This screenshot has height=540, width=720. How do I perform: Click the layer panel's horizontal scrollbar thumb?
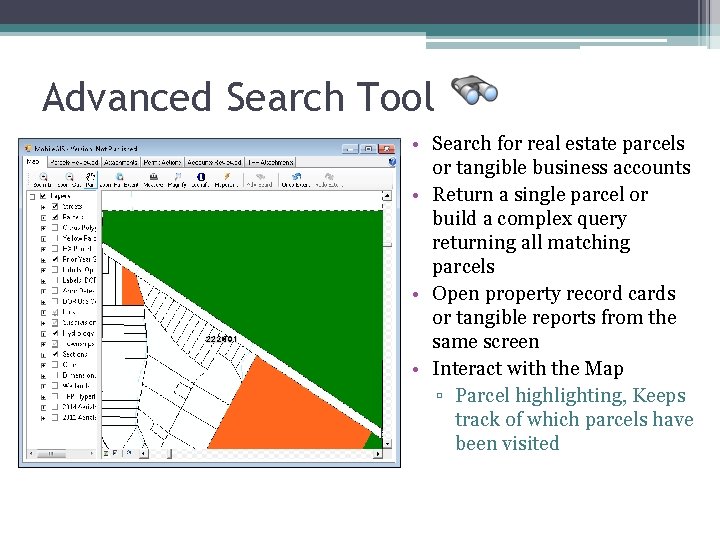point(51,454)
